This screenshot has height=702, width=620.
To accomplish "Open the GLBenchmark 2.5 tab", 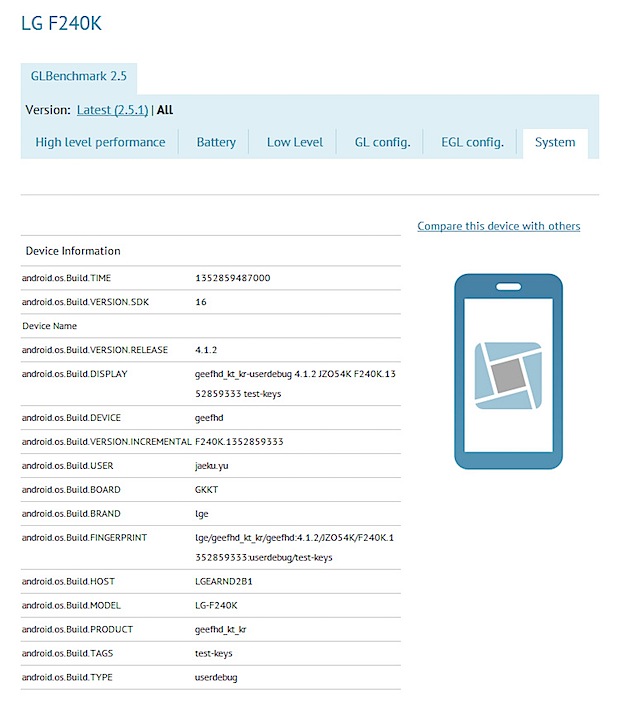I will 79,77.
